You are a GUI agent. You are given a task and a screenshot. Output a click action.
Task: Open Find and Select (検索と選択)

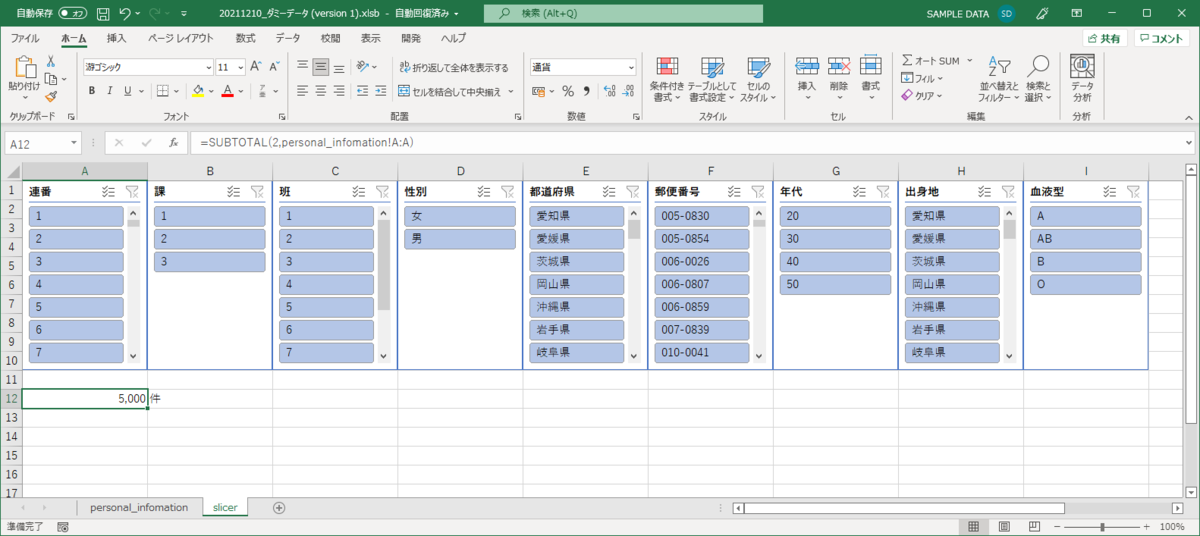(1039, 79)
